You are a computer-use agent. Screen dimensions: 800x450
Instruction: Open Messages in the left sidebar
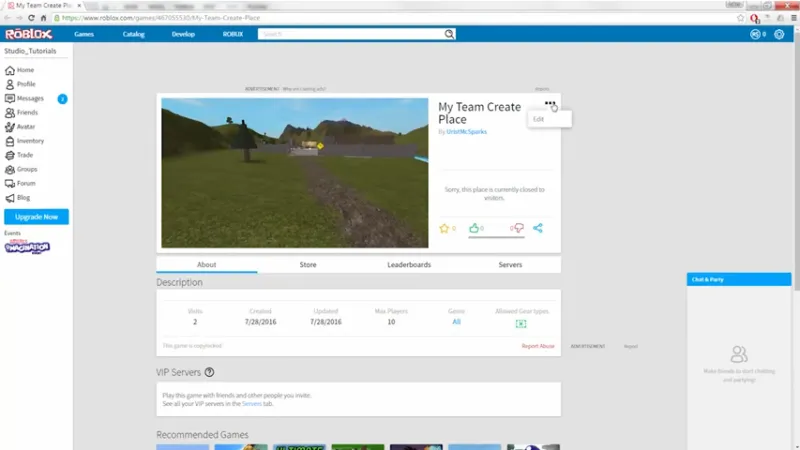[x=30, y=98]
